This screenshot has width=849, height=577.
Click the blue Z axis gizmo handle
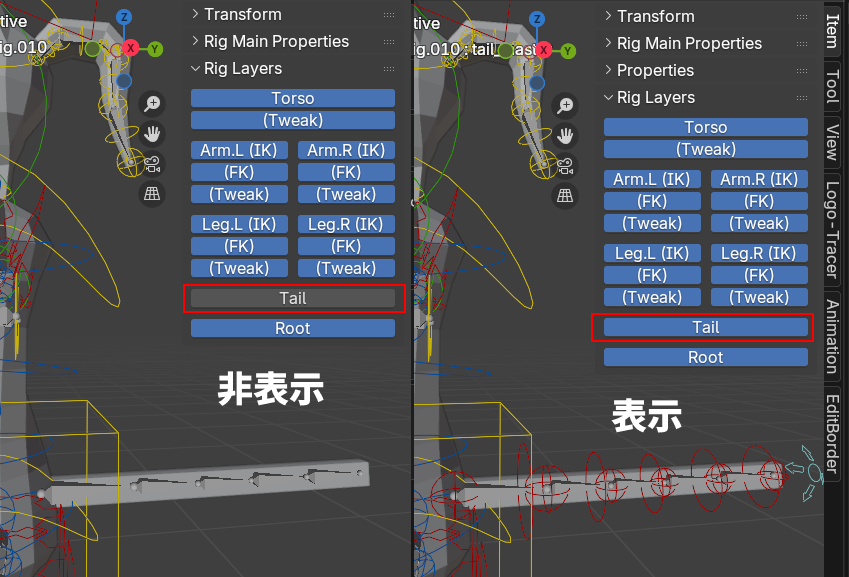point(124,17)
